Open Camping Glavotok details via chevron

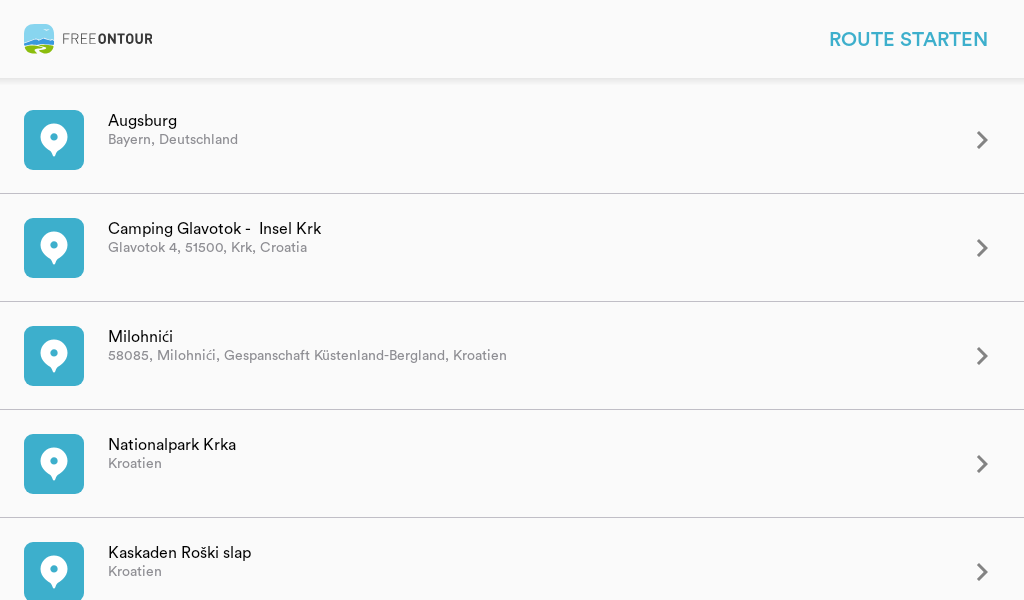(x=982, y=248)
